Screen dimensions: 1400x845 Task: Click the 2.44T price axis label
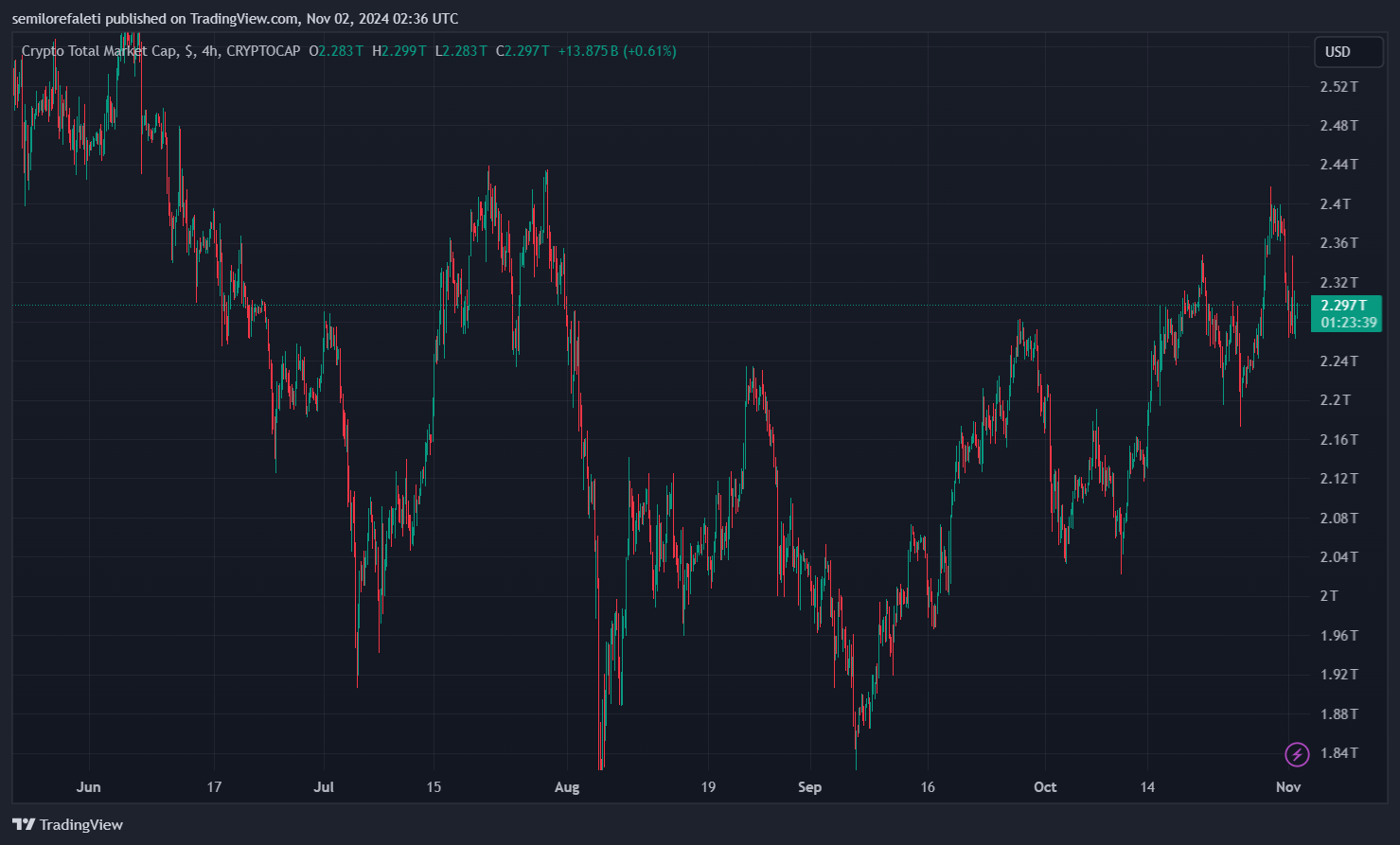[1339, 165]
